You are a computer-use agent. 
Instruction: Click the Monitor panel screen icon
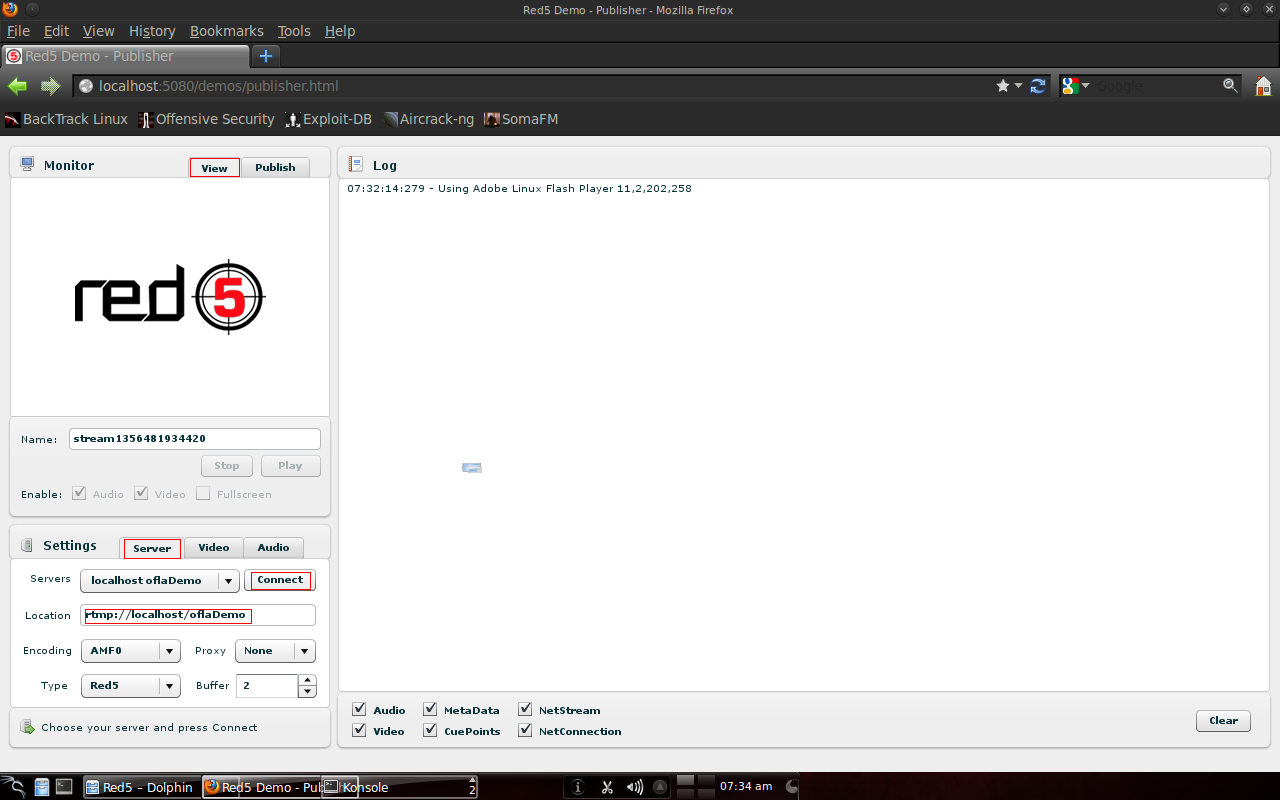click(x=26, y=164)
